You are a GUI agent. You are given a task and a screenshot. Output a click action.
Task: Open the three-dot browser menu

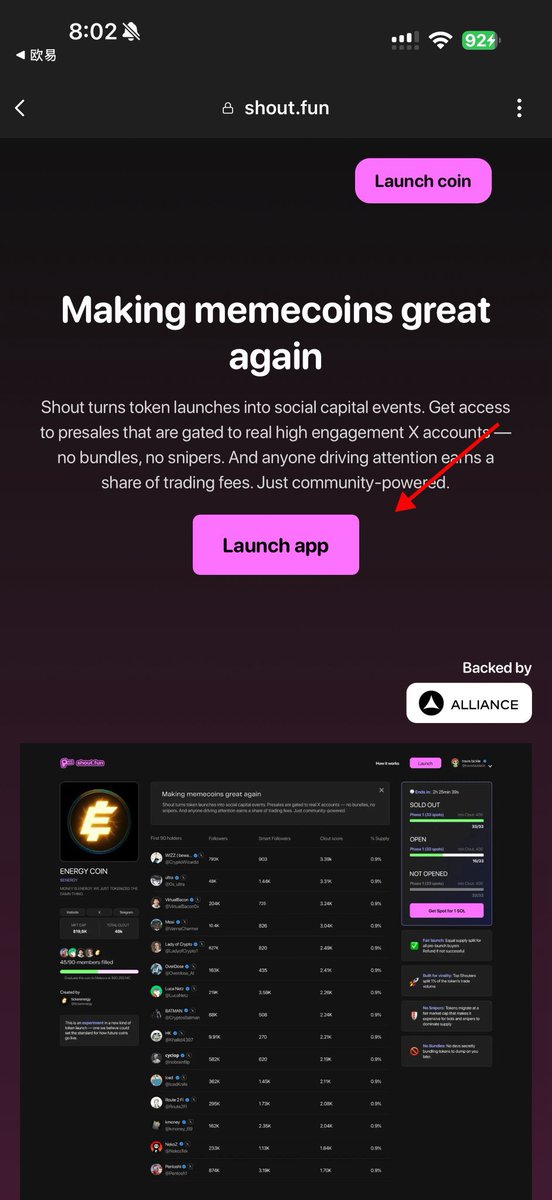[519, 108]
